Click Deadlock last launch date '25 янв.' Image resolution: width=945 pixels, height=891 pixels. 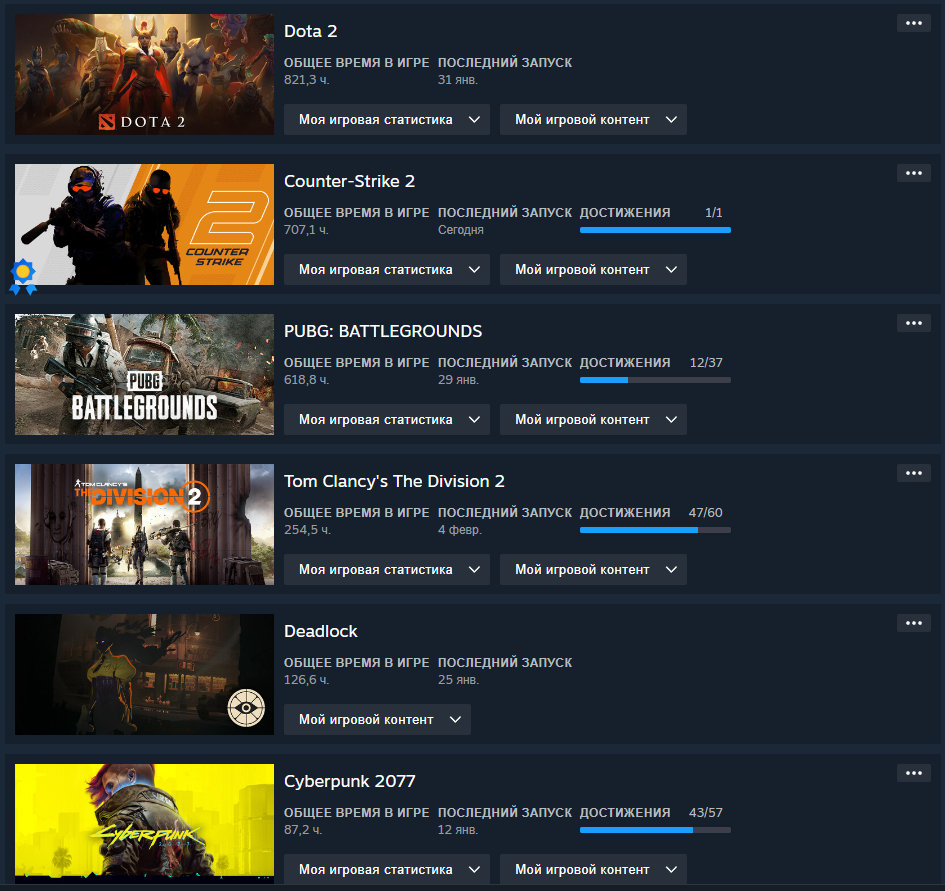[459, 680]
